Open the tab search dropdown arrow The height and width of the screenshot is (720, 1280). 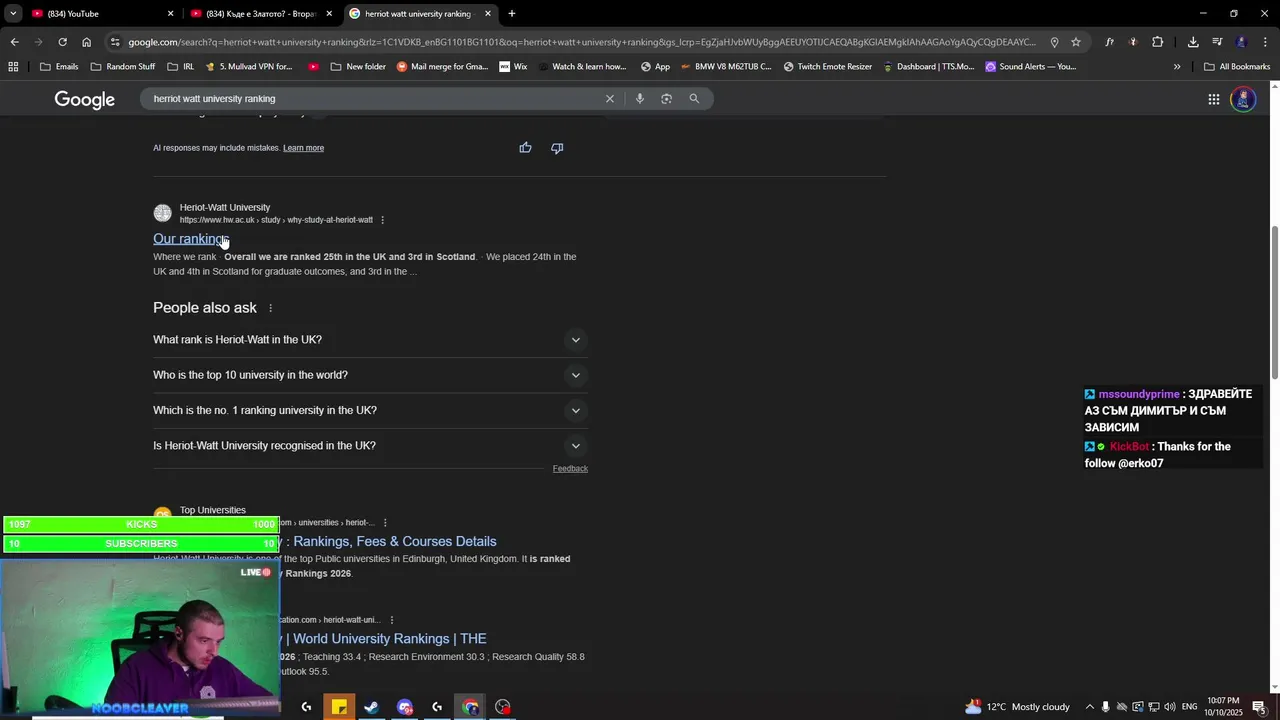[x=13, y=14]
